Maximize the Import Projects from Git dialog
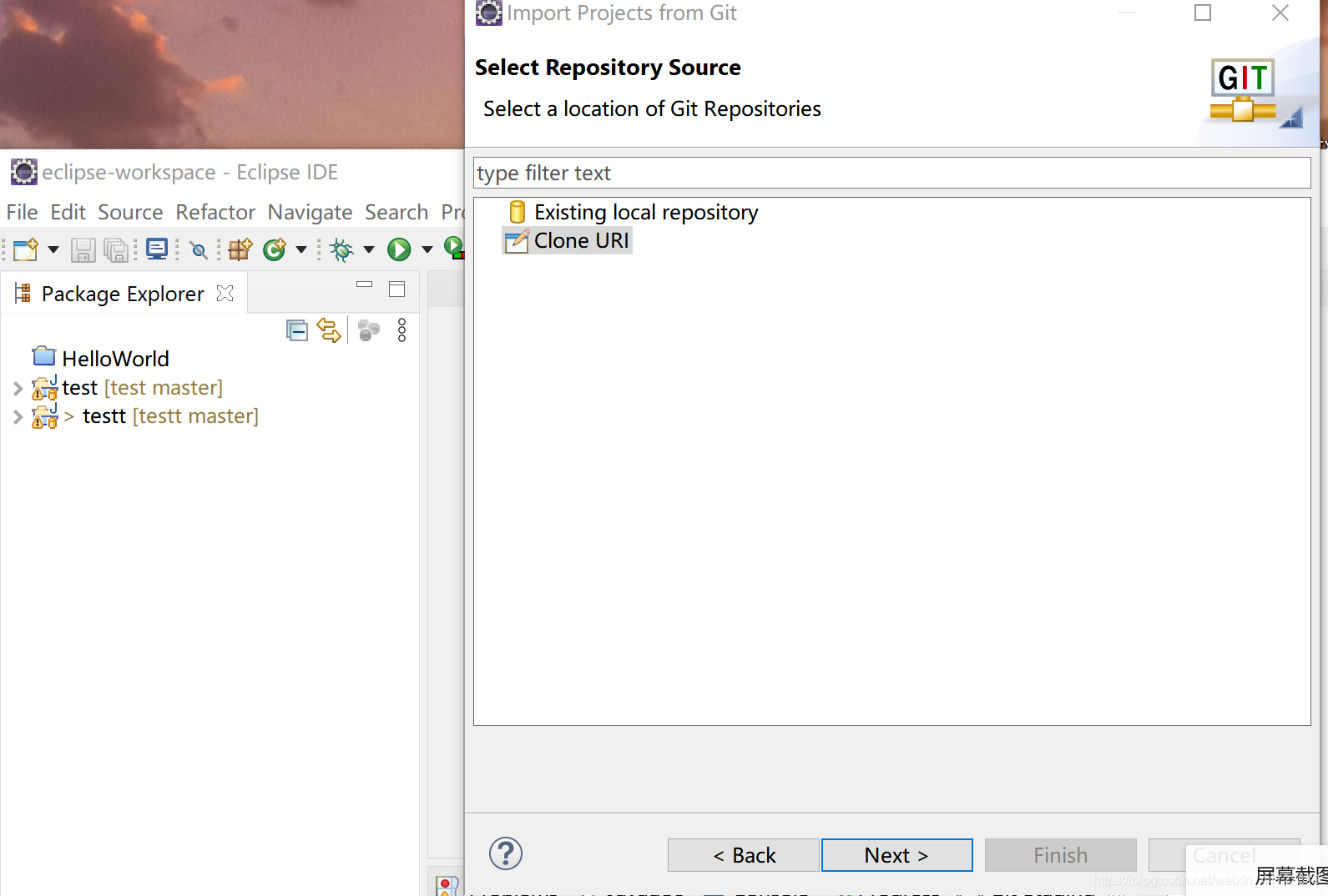This screenshot has height=896, width=1328. click(x=1203, y=13)
